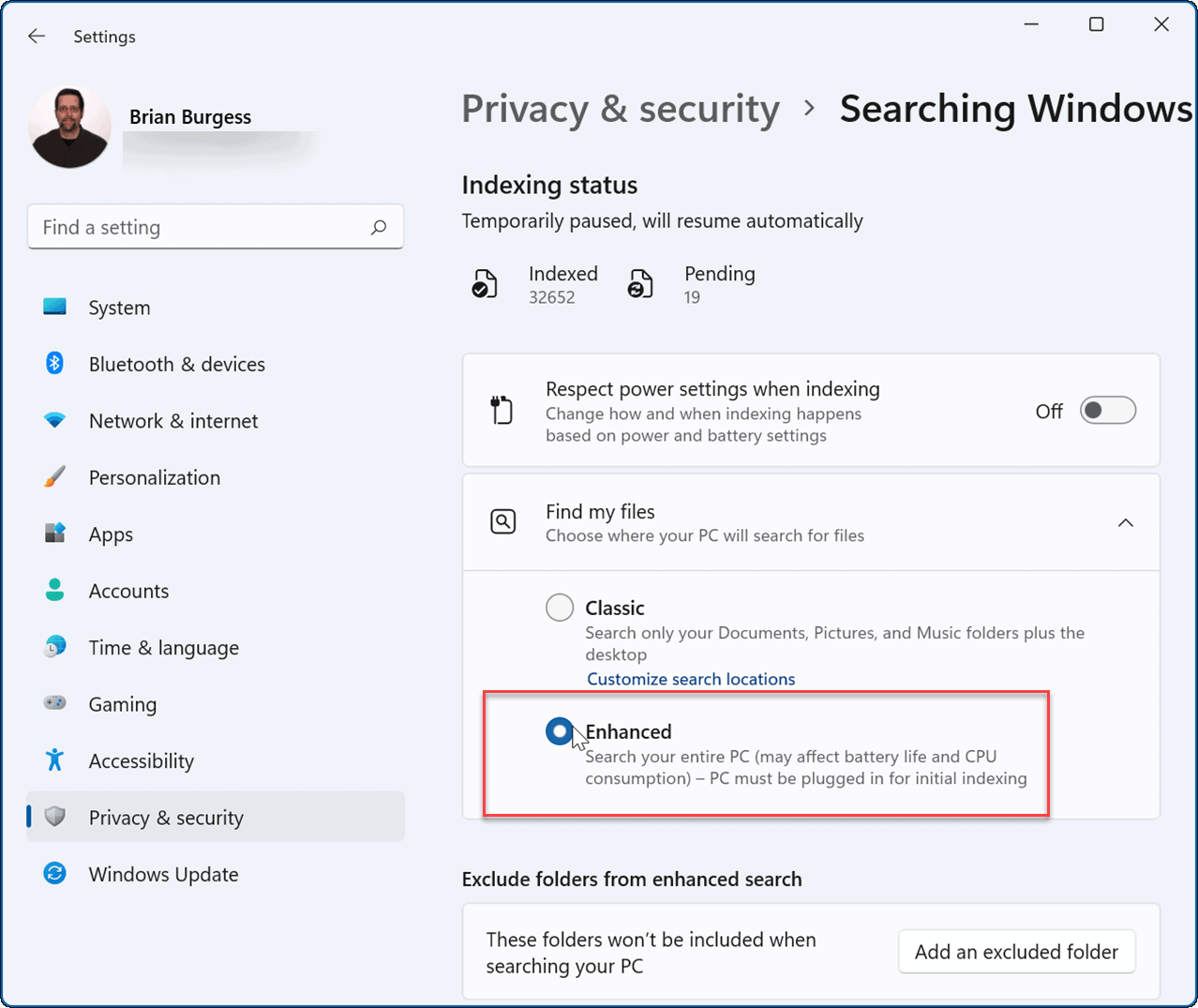
Task: Open Apps using its sidebar icon
Action: 54,534
